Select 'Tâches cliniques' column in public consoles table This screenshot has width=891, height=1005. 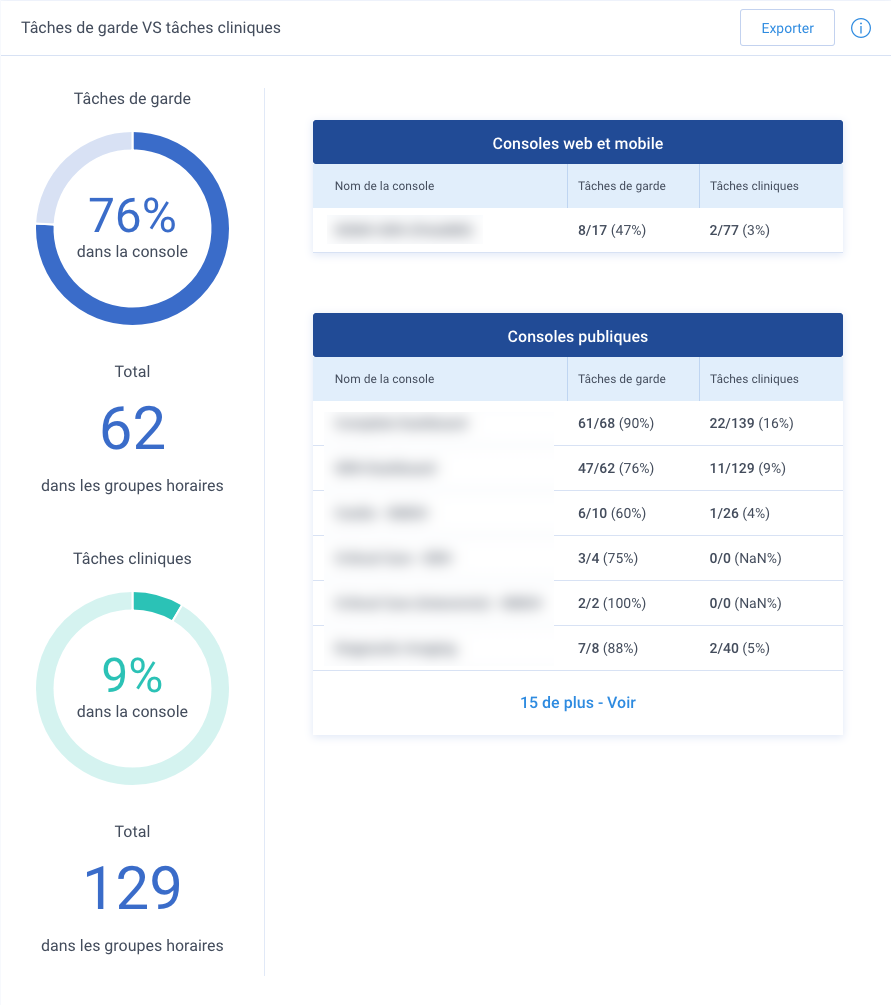tap(754, 379)
